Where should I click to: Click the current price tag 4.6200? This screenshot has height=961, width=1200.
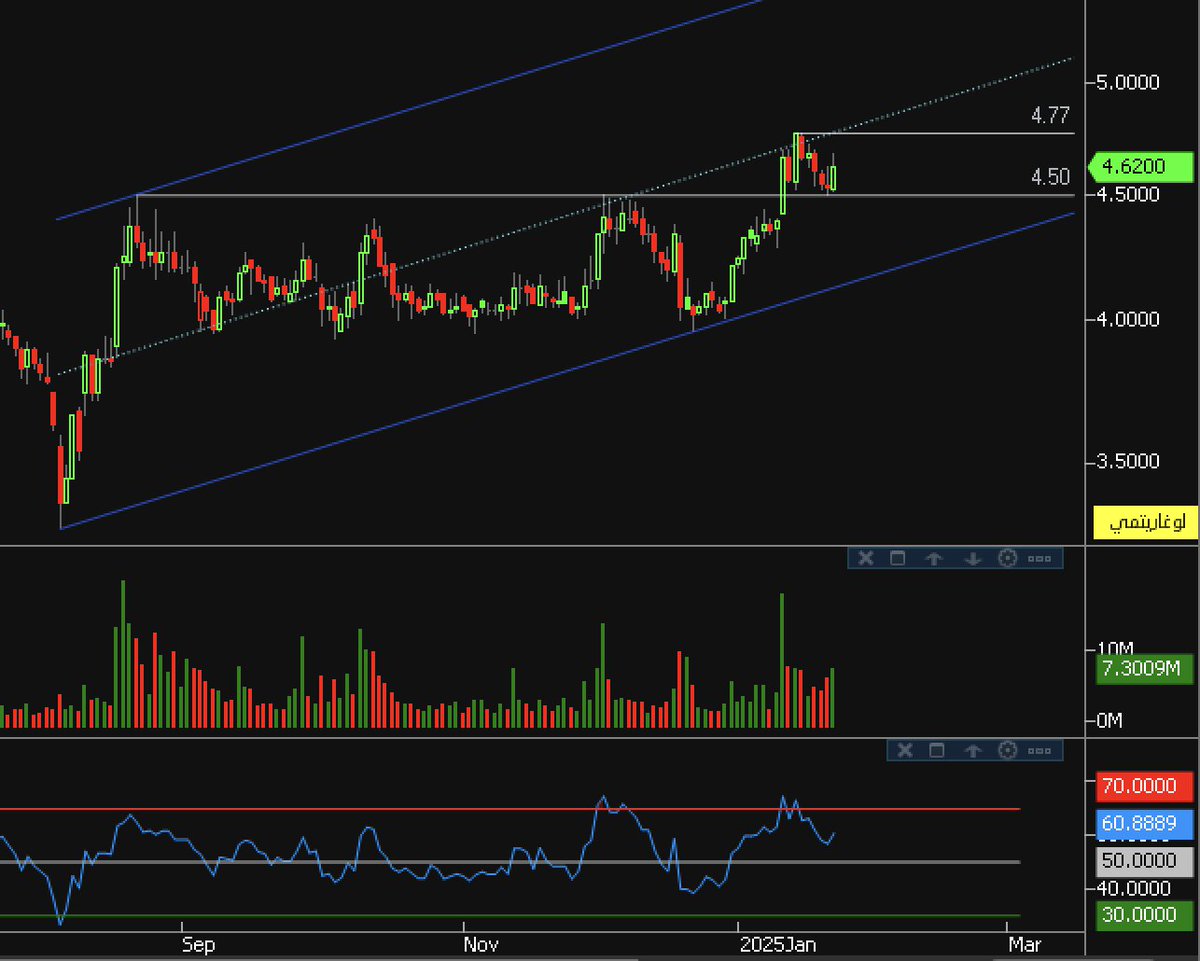pos(1142,166)
